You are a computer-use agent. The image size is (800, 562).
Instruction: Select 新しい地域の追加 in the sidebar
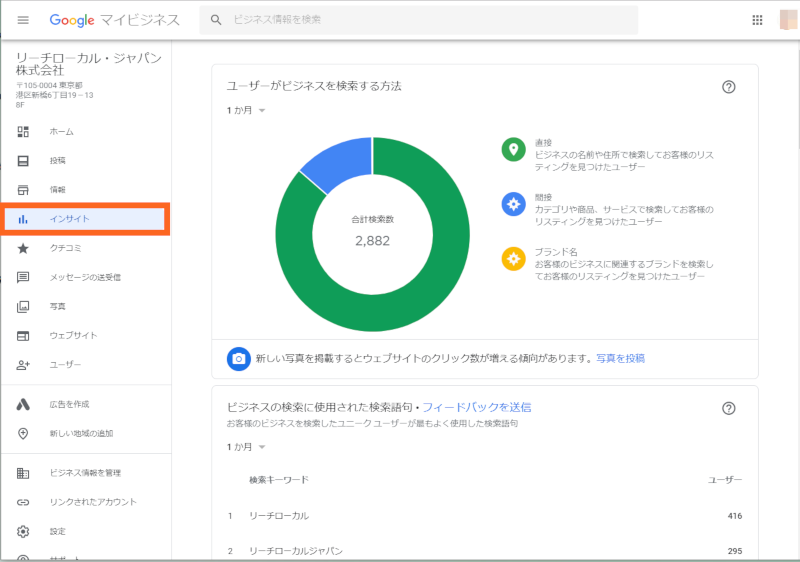[86, 433]
